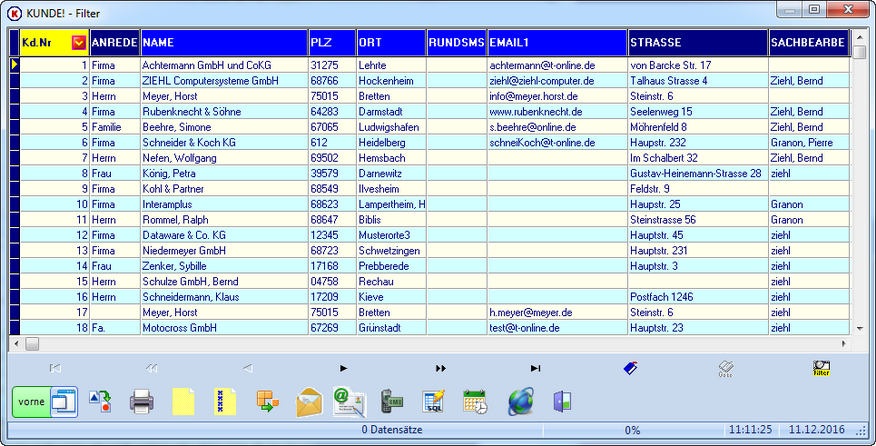Click the ANREDE column header
This screenshot has width=876, height=446.
coord(115,42)
